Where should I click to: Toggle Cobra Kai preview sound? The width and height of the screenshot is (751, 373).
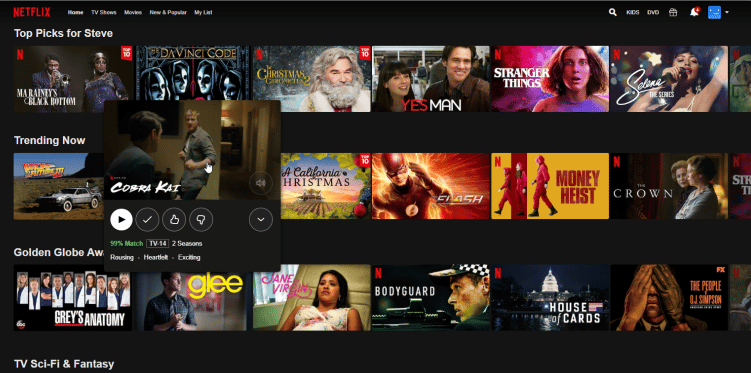(x=261, y=183)
